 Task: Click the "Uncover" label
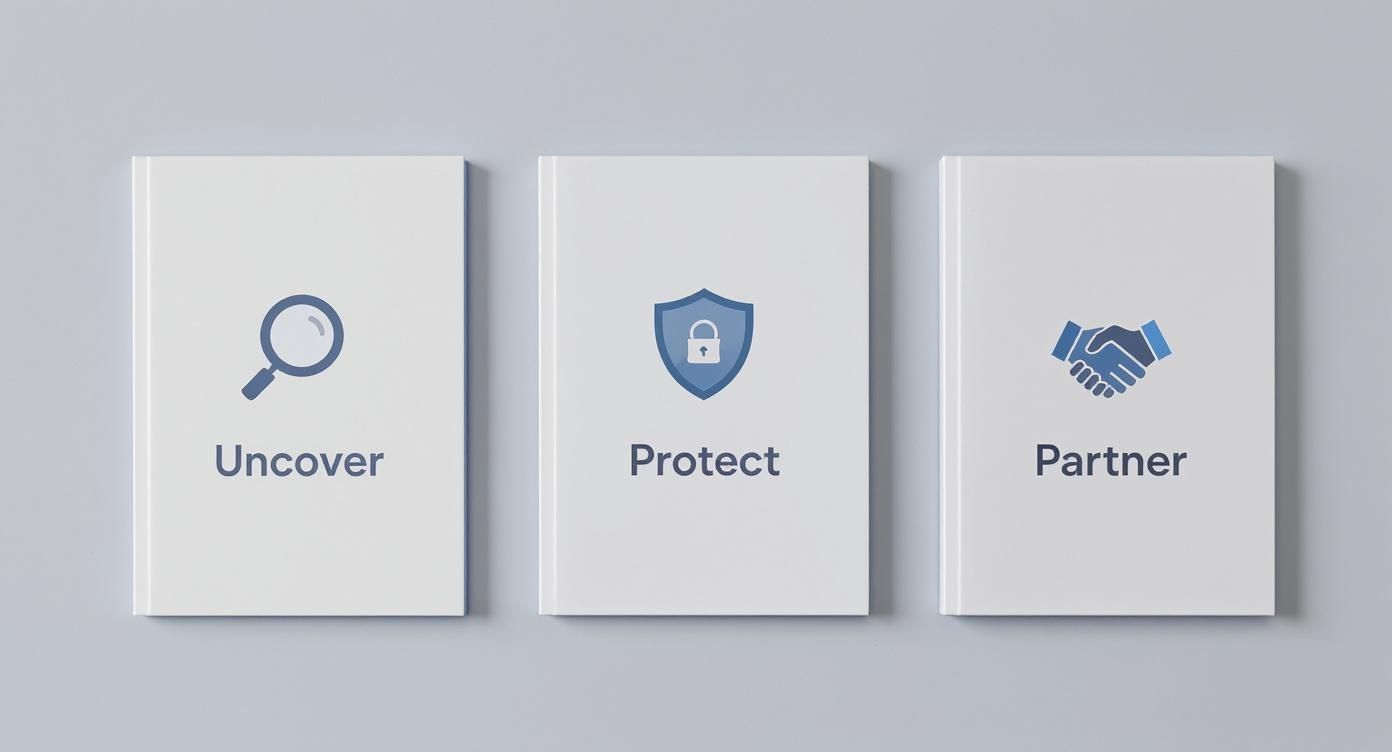(299, 461)
